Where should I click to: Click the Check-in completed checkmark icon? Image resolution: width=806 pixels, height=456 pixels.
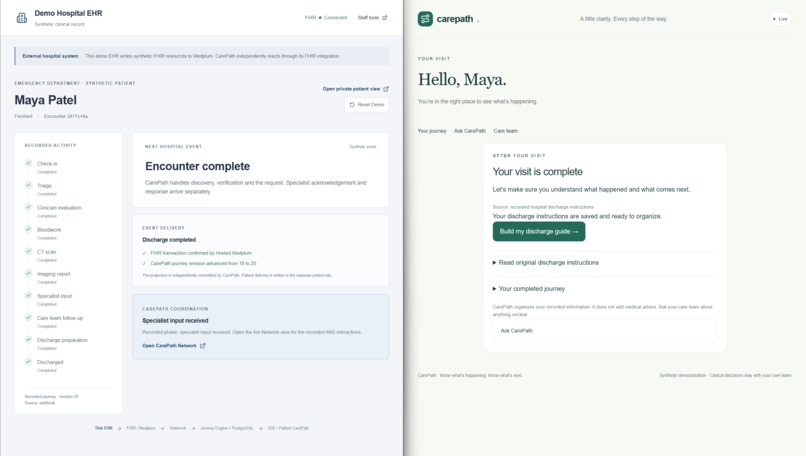[x=28, y=163]
